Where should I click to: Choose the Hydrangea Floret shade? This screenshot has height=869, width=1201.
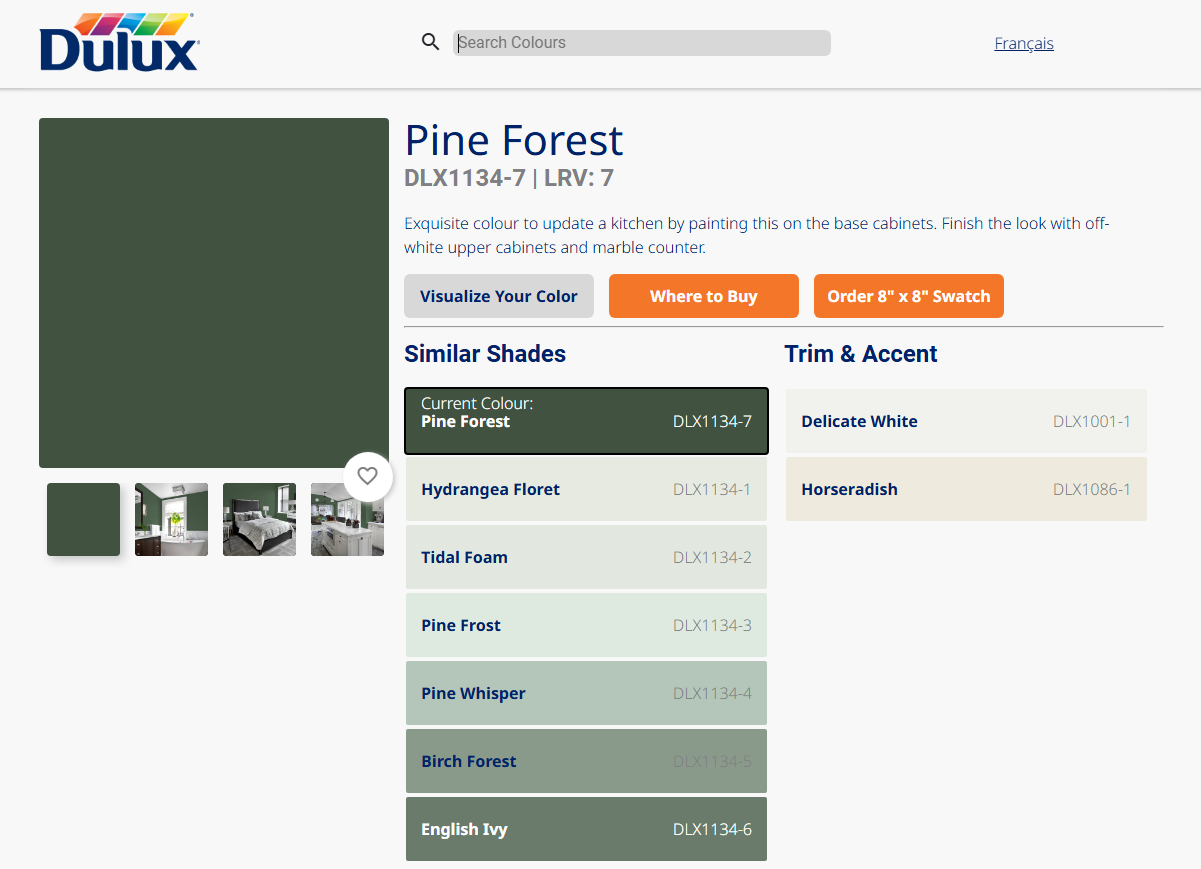(586, 489)
